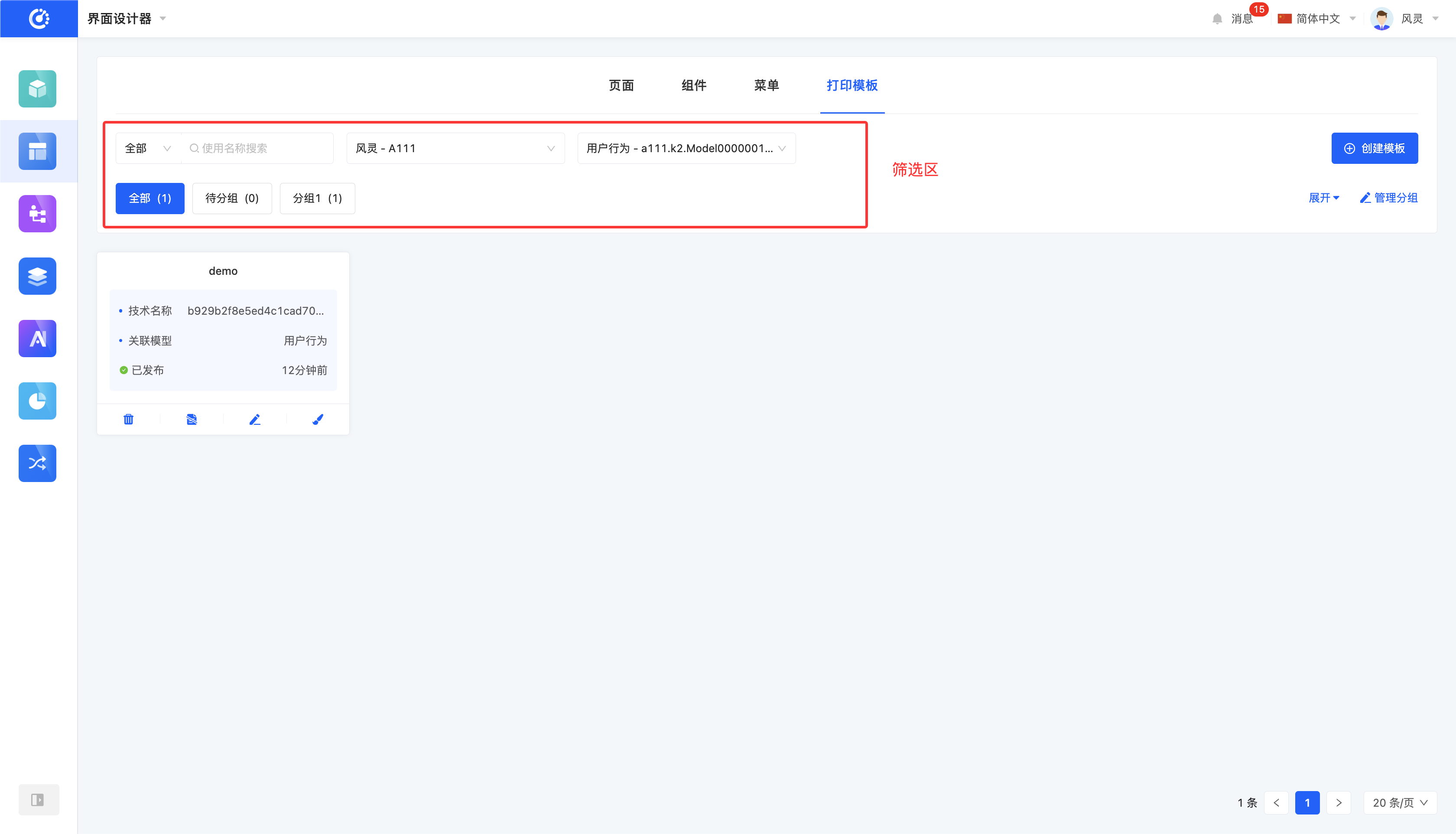Switch to the 组件 tab
1456x834 pixels.
694,85
